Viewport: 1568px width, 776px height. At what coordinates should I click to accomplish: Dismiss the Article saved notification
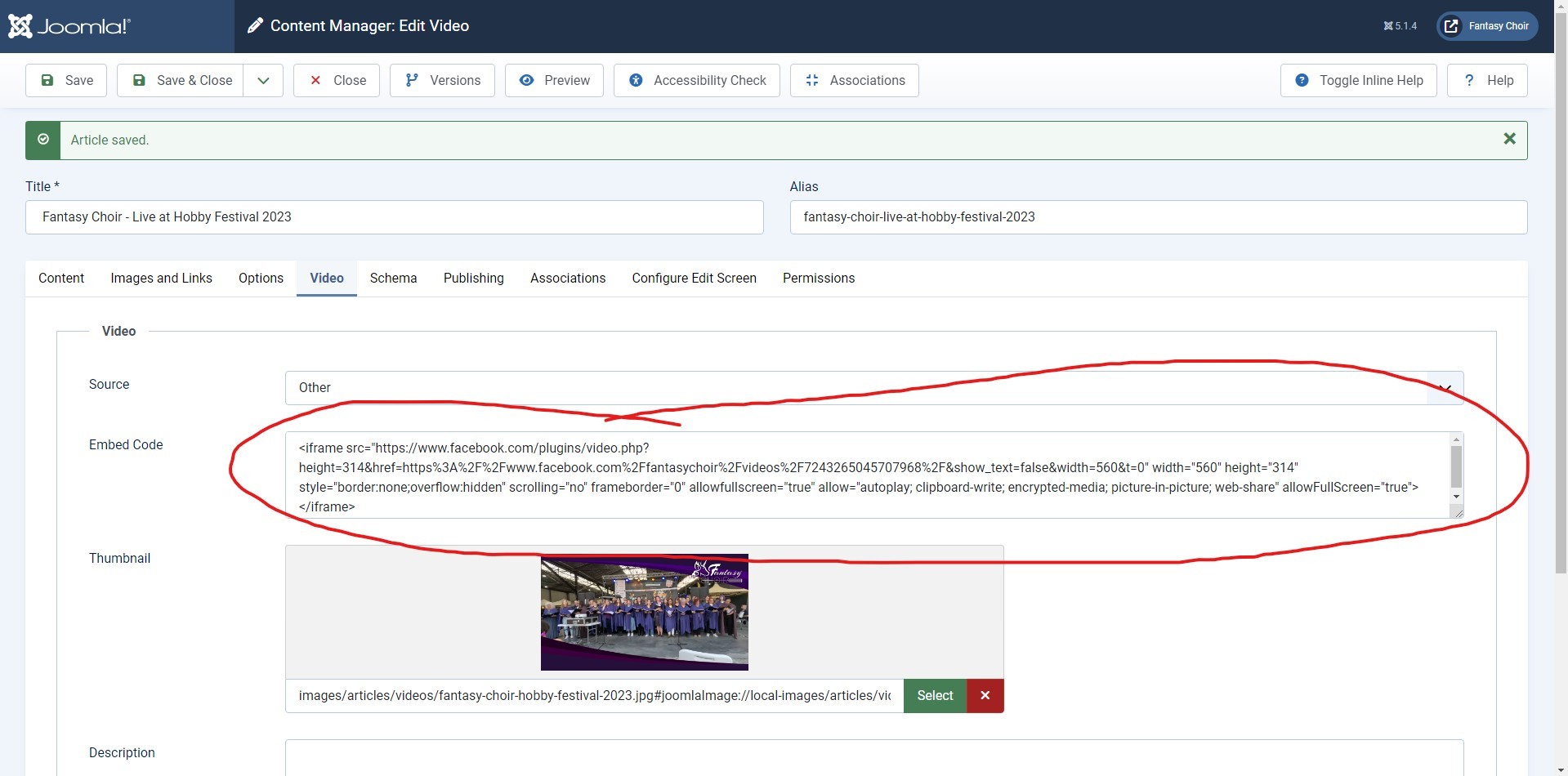1509,140
